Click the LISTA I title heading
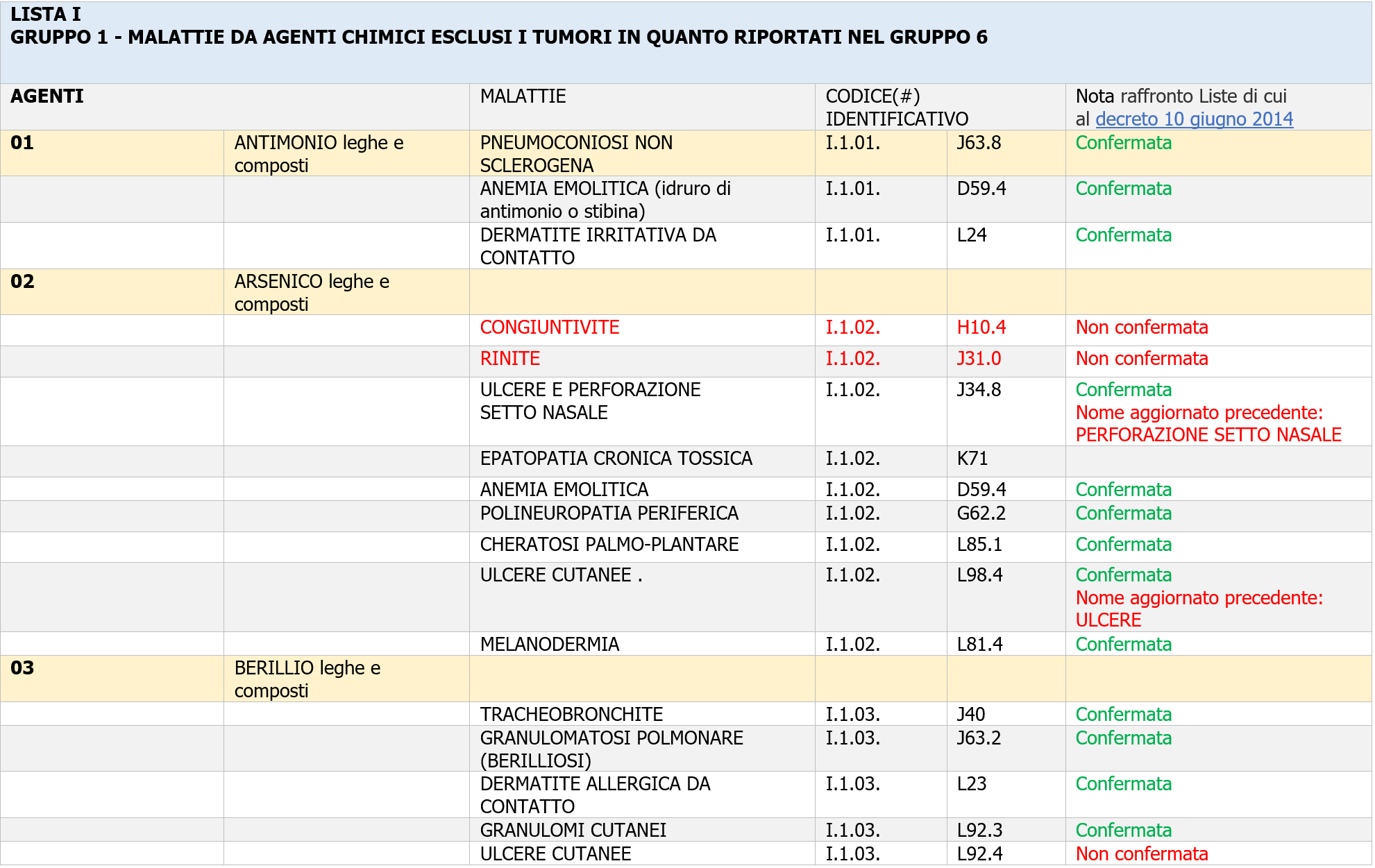1375x868 pixels. coord(46,15)
